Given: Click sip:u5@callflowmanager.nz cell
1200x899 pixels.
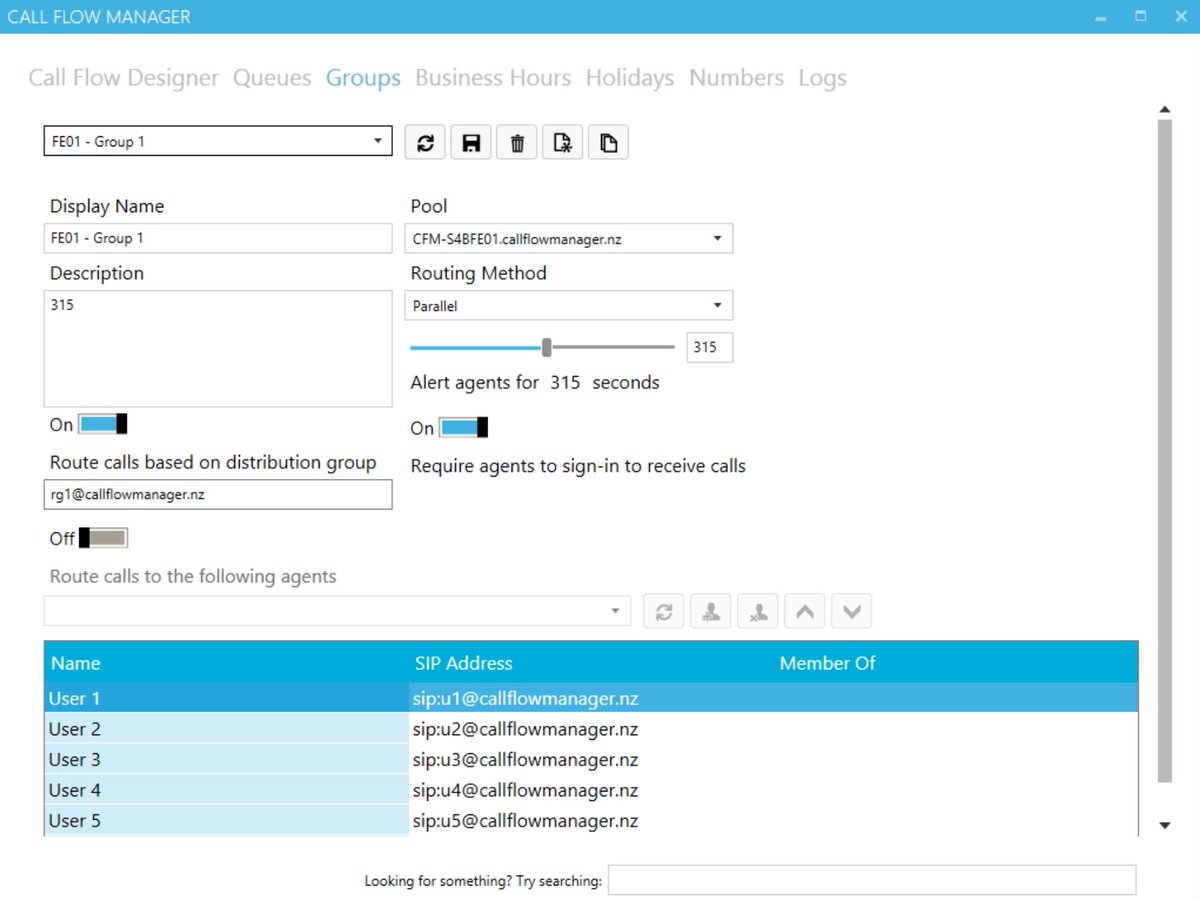Looking at the screenshot, I should [526, 821].
